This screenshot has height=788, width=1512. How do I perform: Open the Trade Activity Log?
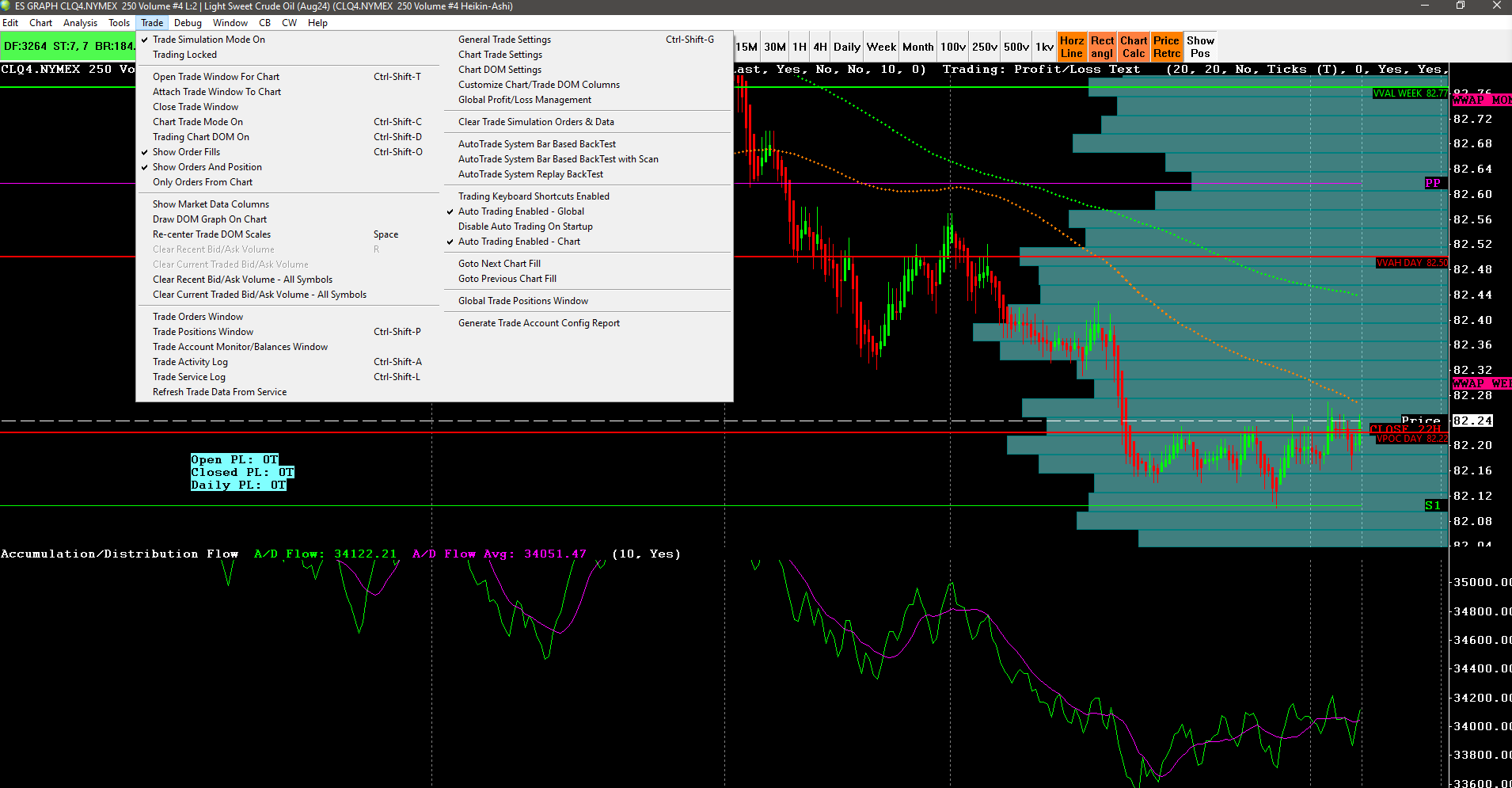click(287, 362)
